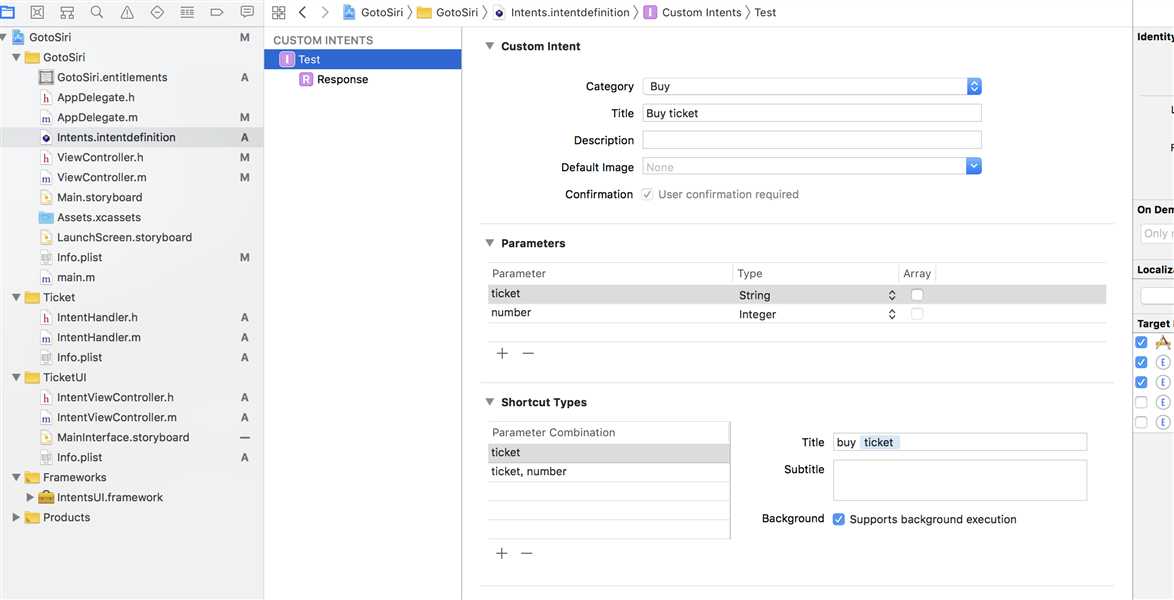The width and height of the screenshot is (1174, 600).
Task: Open main.m file
Action: (x=75, y=277)
